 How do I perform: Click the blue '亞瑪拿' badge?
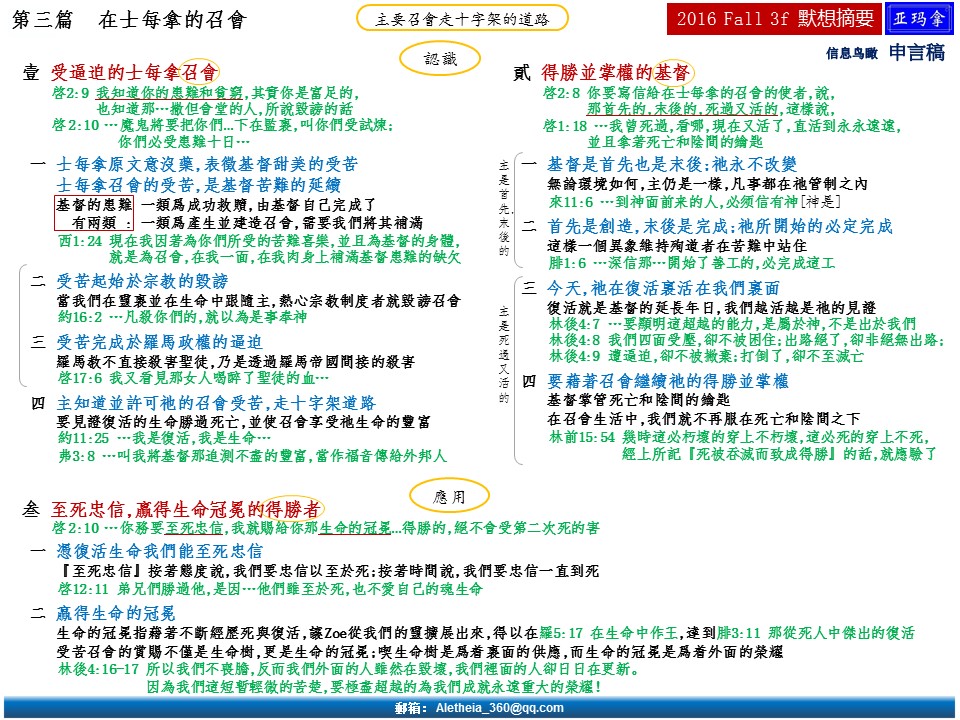click(x=915, y=18)
